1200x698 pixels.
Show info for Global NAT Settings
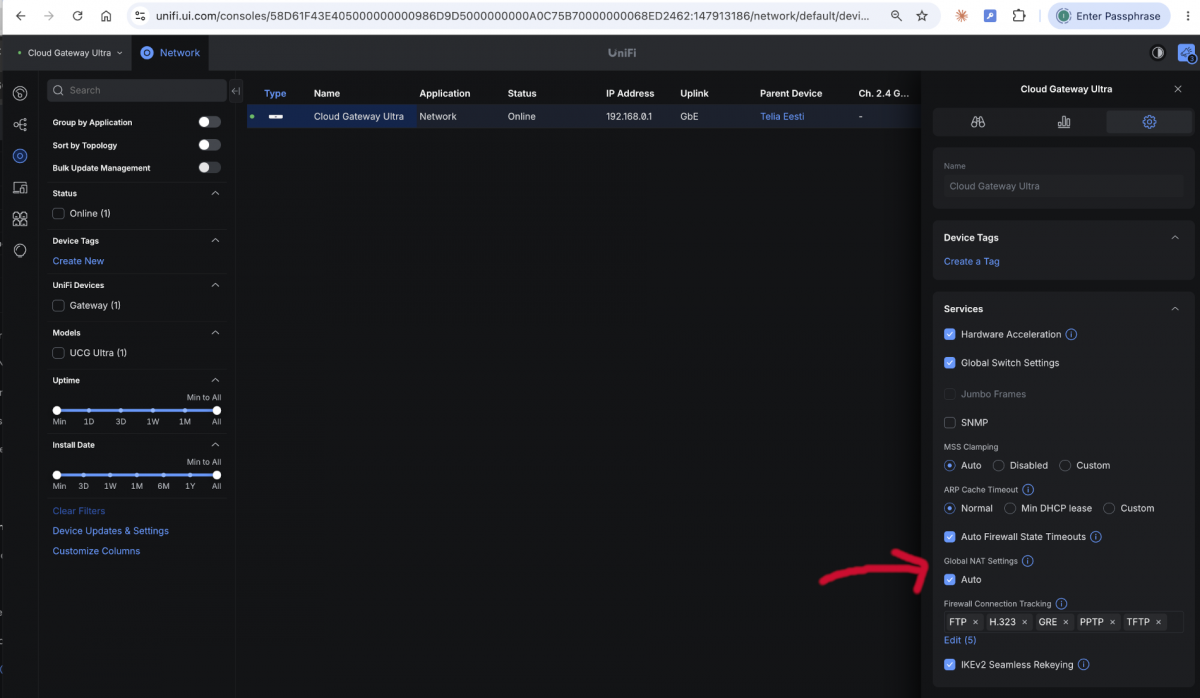point(1028,561)
